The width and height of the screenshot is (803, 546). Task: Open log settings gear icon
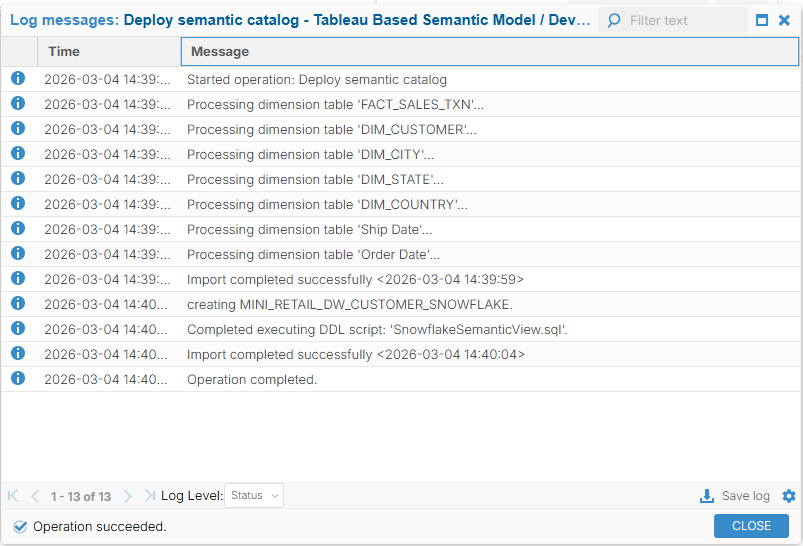click(789, 496)
